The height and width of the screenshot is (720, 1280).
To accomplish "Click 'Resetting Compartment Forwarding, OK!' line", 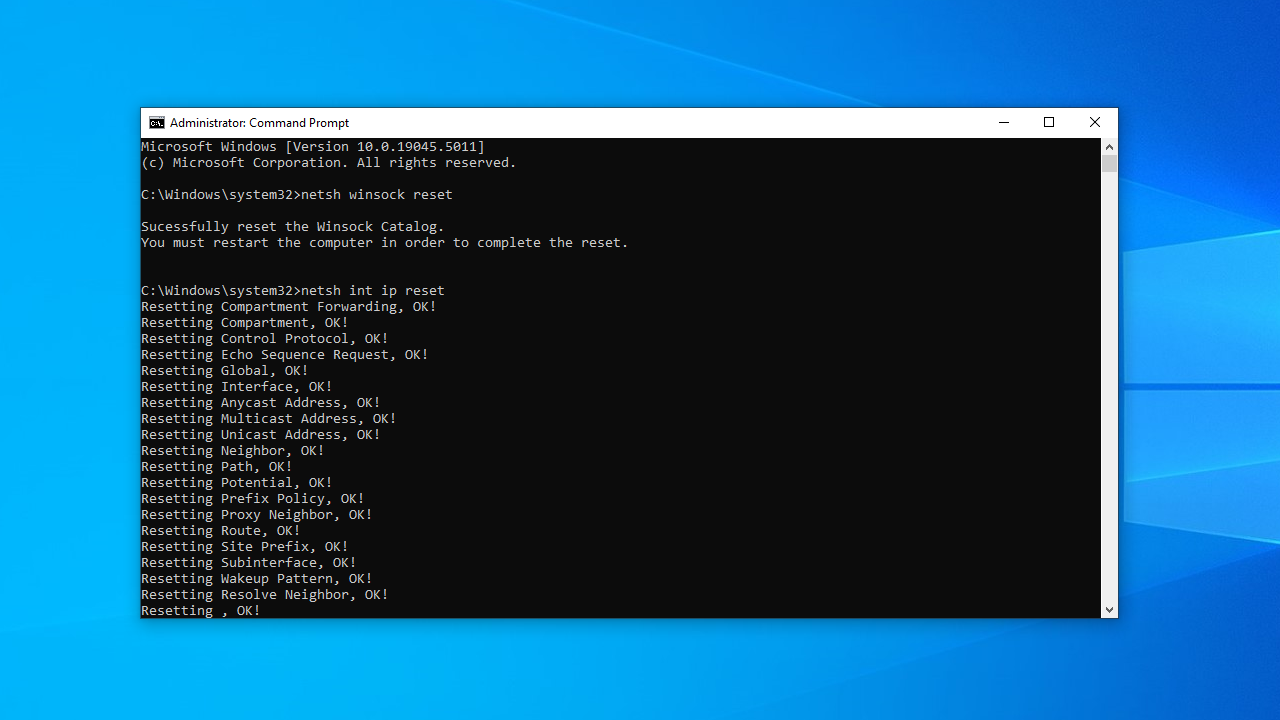I will (x=289, y=307).
